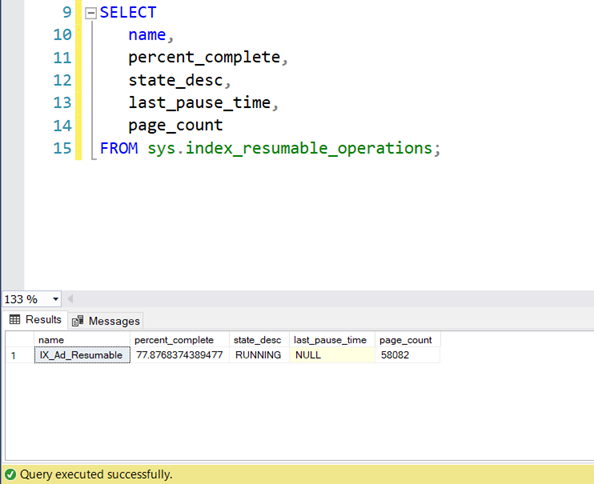Image resolution: width=594 pixels, height=484 pixels.
Task: Select the row 1 header cell
Action: click(20, 355)
